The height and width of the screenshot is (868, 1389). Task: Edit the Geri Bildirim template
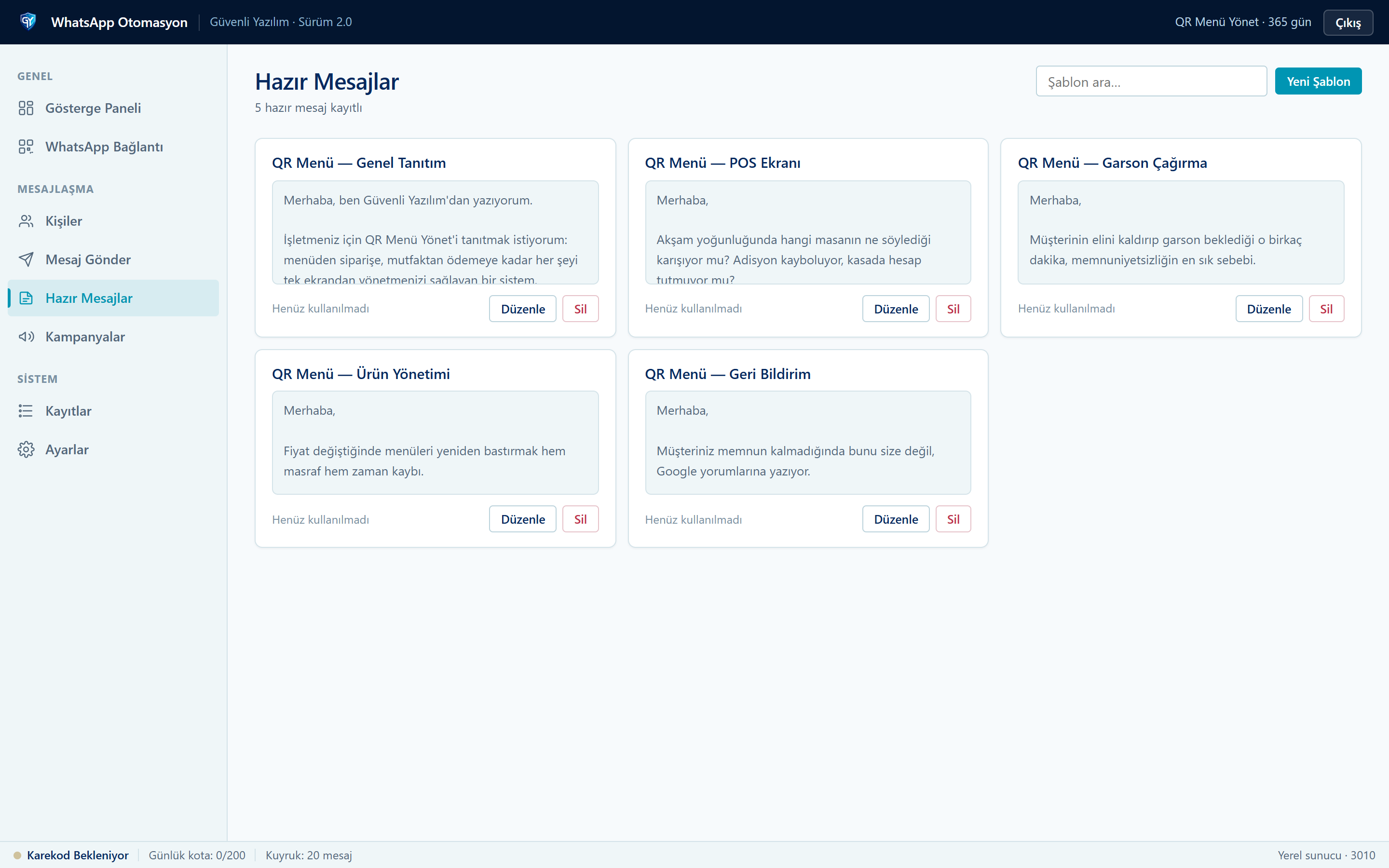click(896, 519)
